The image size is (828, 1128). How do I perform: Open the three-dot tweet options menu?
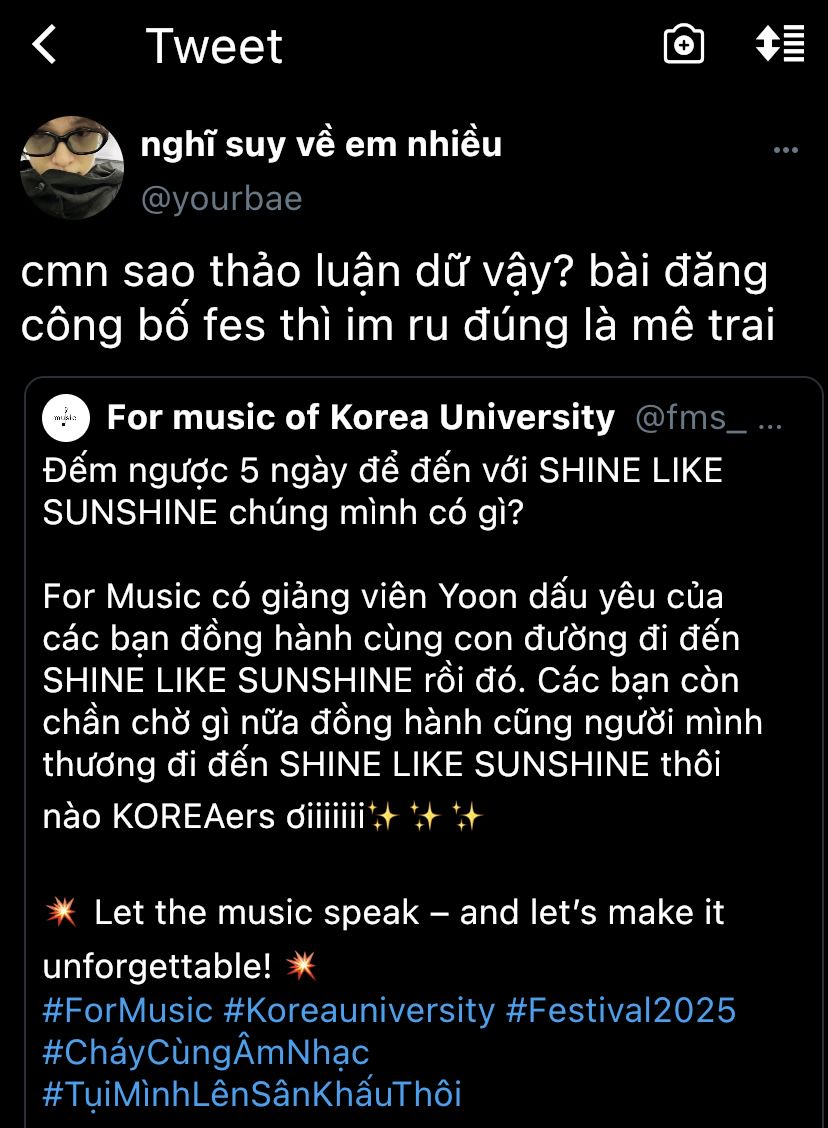(786, 151)
